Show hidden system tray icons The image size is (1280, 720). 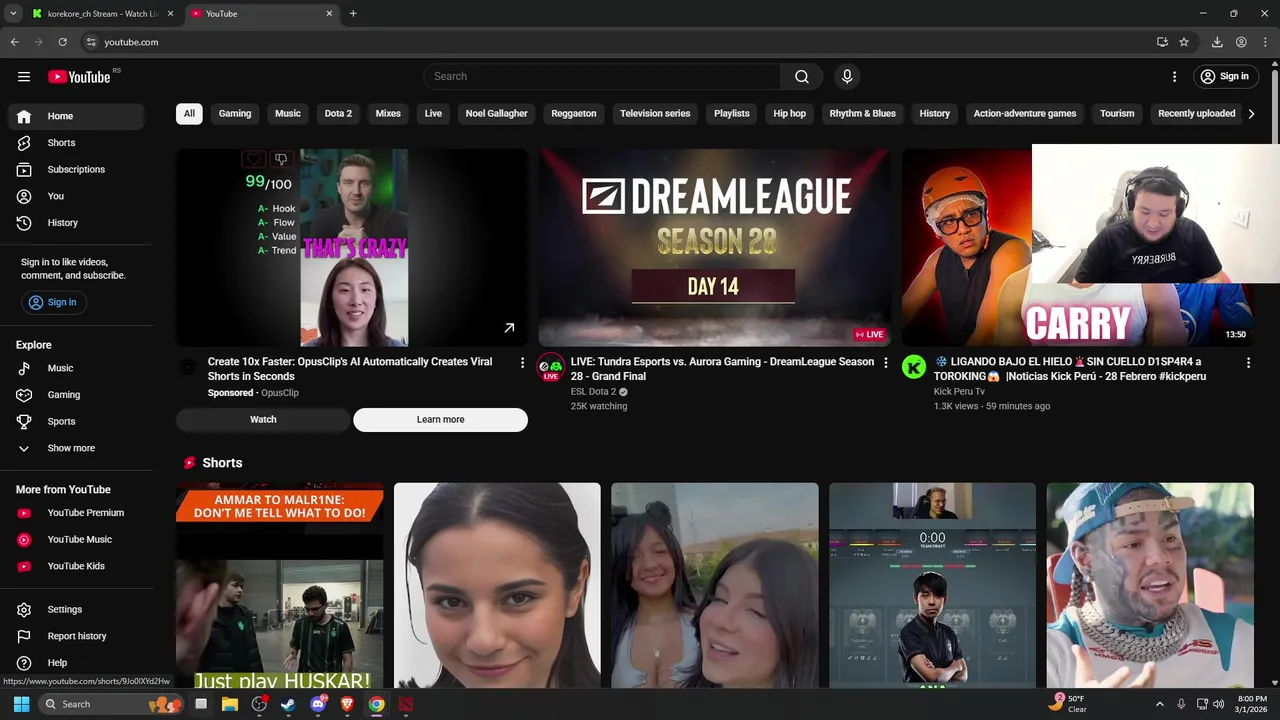point(1159,704)
